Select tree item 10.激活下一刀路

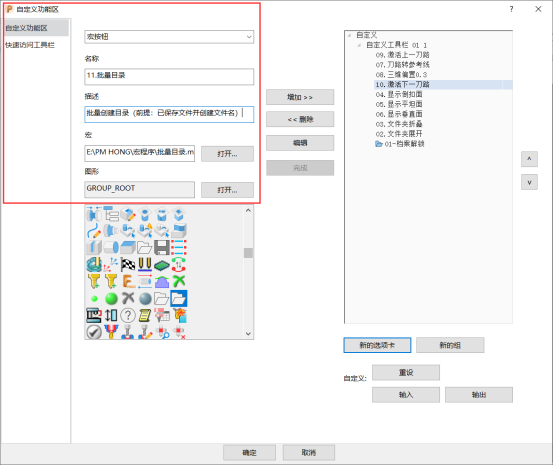coord(402,84)
